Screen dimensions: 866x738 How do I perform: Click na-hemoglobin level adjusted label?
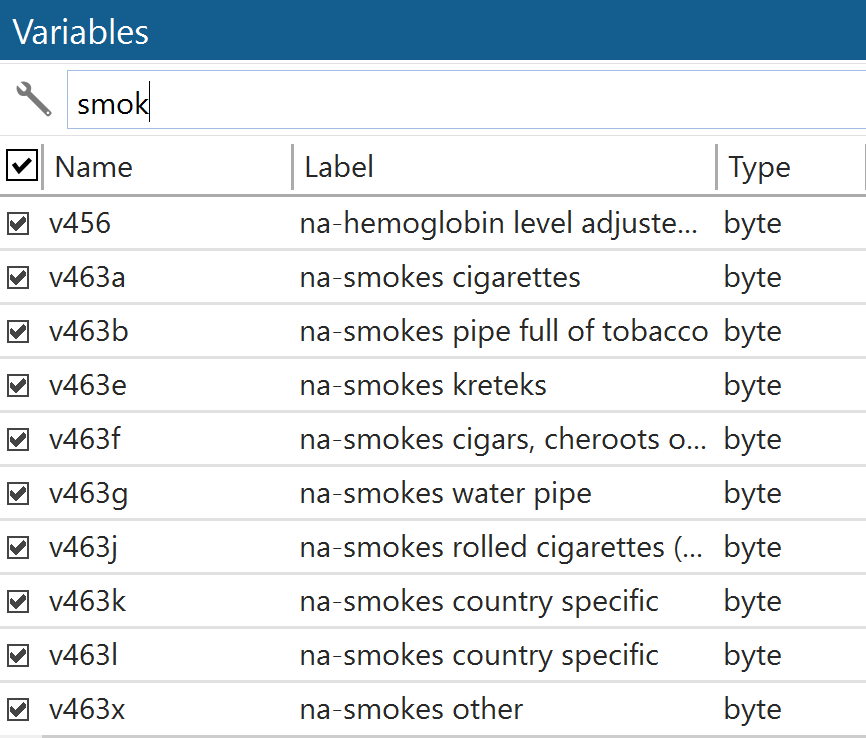498,223
